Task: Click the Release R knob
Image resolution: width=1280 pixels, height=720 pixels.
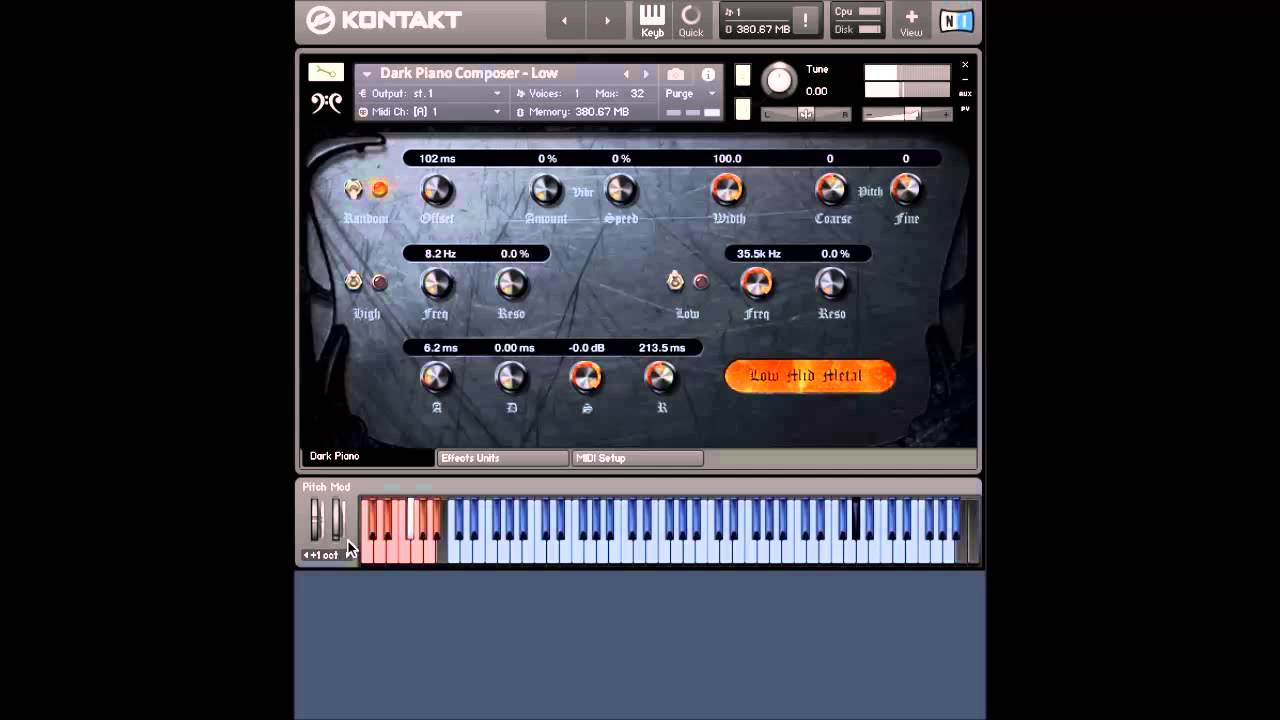Action: coord(661,377)
